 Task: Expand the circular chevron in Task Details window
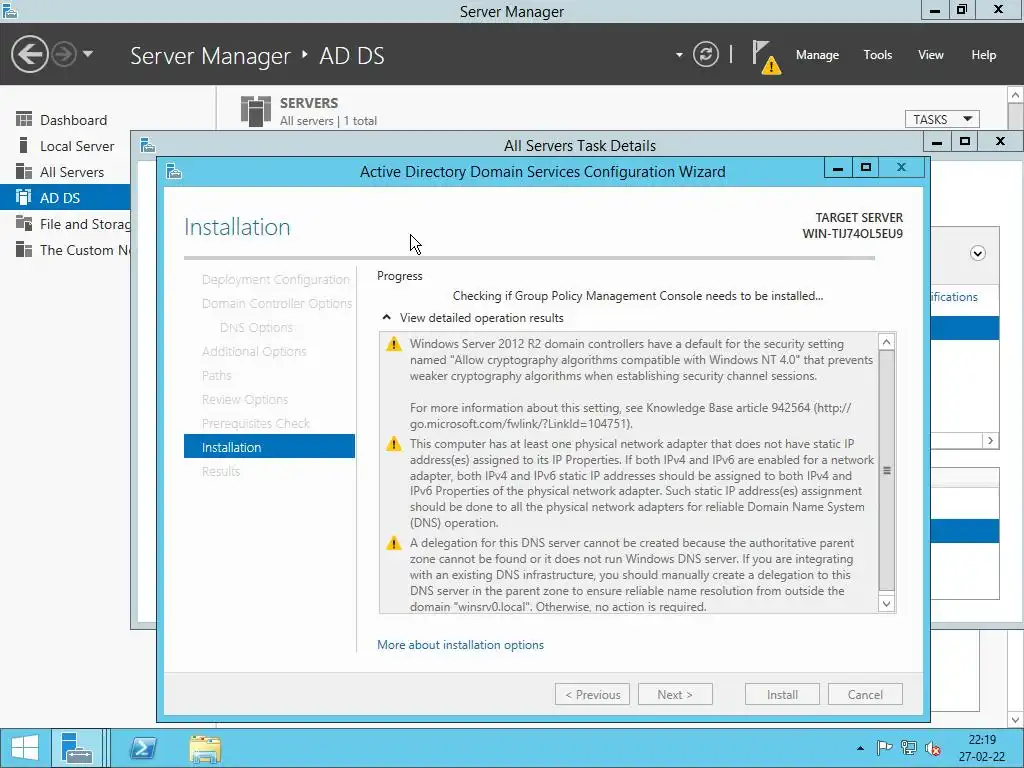coord(978,253)
